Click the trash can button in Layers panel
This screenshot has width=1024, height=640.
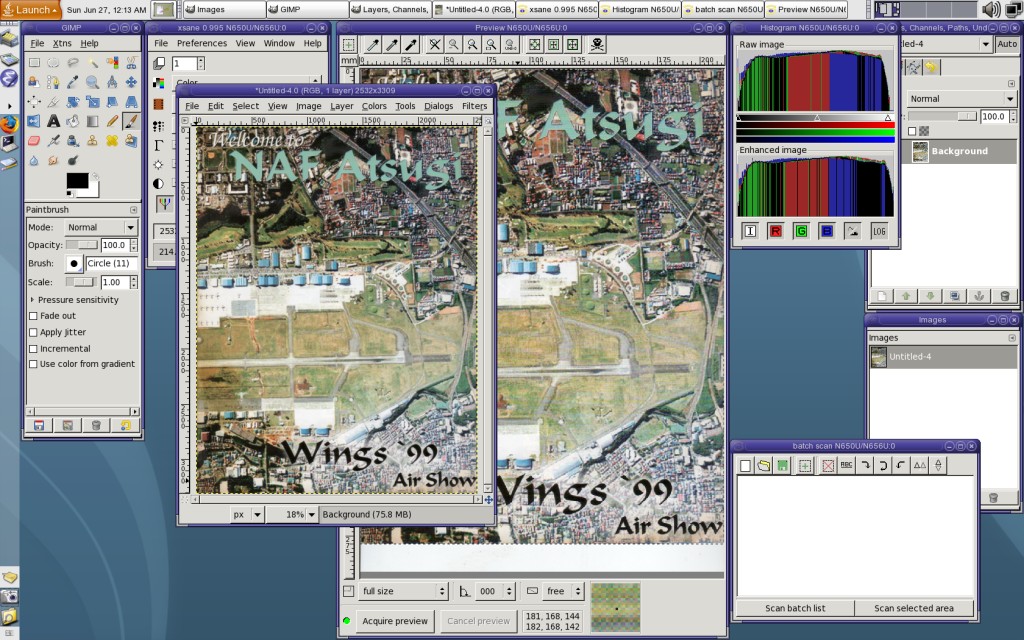pyautogui.click(x=1004, y=296)
